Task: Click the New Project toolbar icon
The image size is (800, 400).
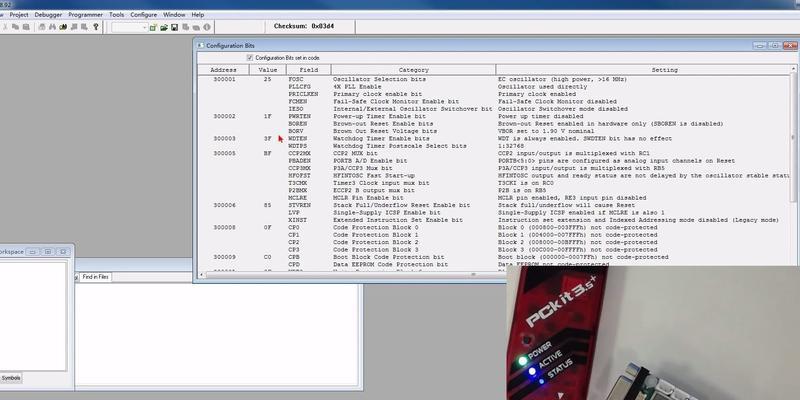Action: coord(153,27)
